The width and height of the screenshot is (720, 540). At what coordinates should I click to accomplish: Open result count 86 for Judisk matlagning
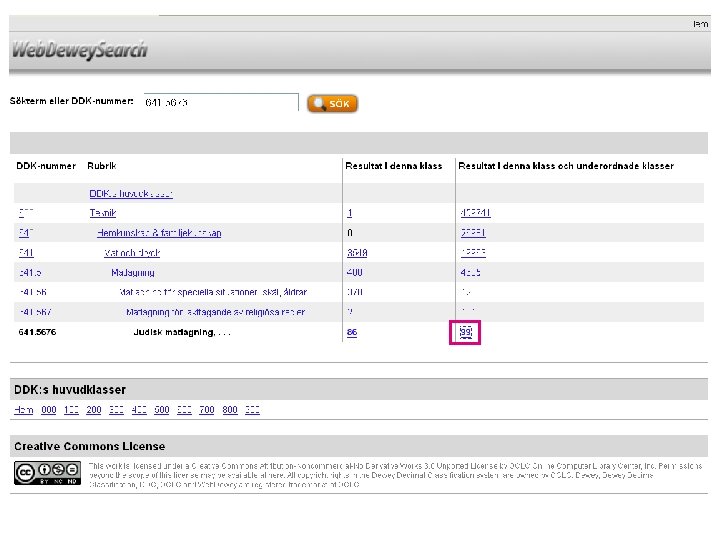[352, 332]
